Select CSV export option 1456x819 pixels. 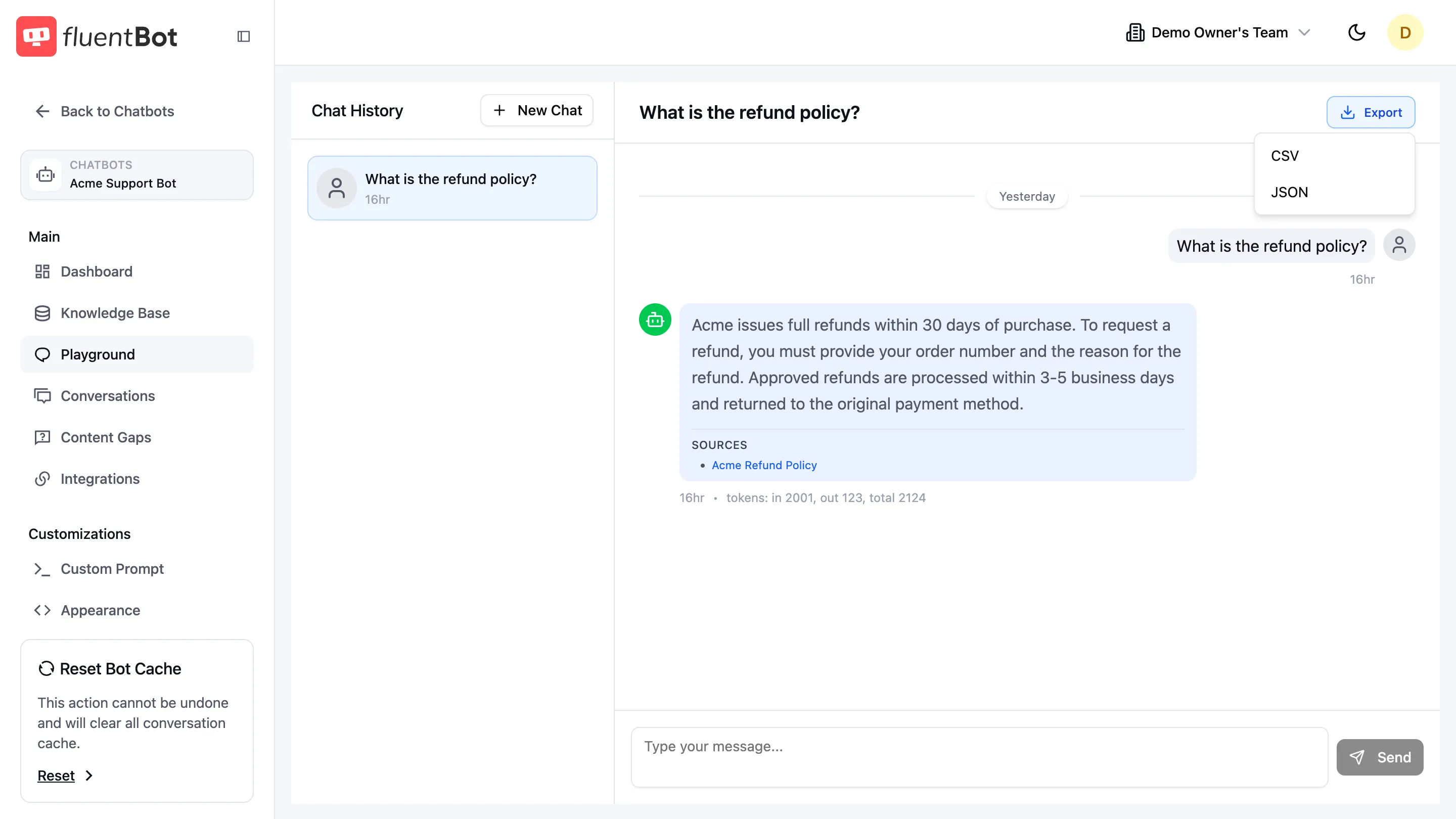point(1334,155)
